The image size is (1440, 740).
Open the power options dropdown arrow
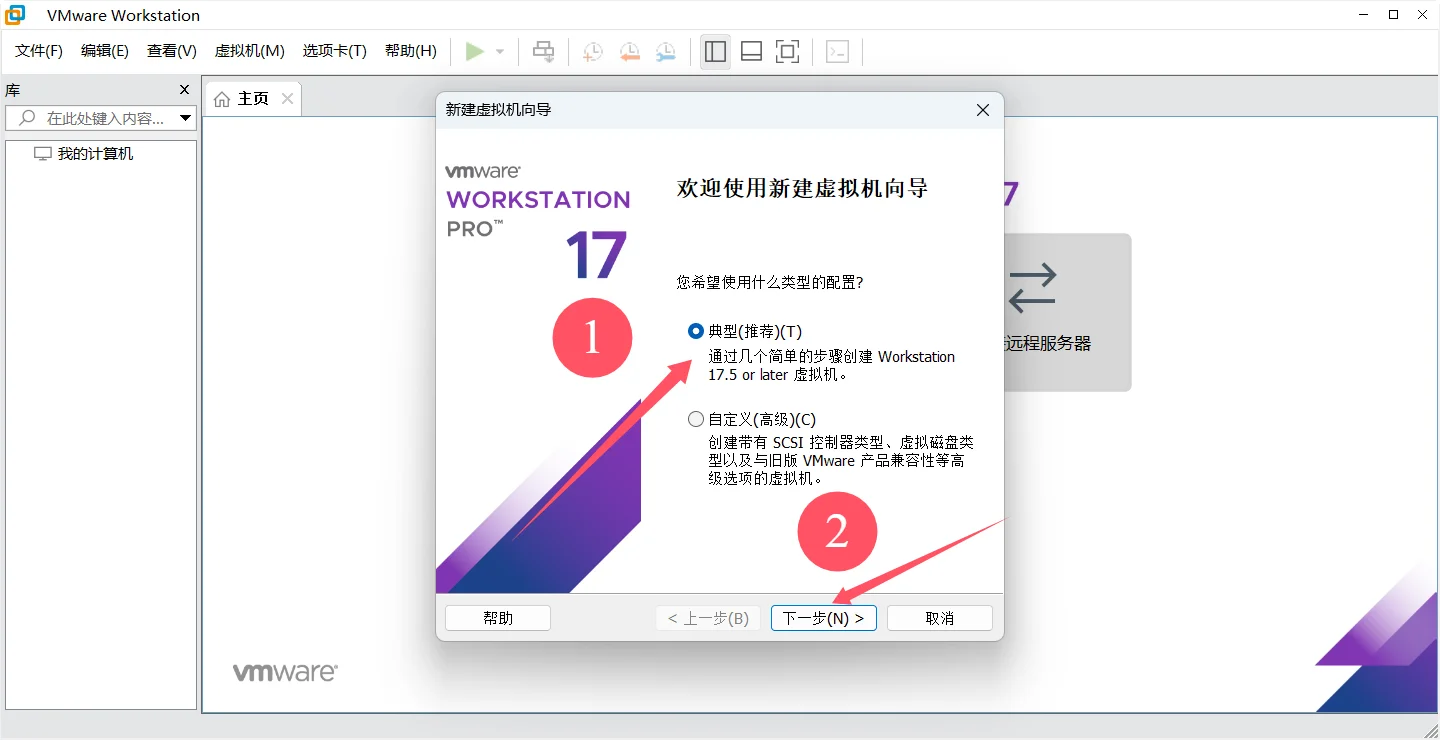[x=500, y=52]
